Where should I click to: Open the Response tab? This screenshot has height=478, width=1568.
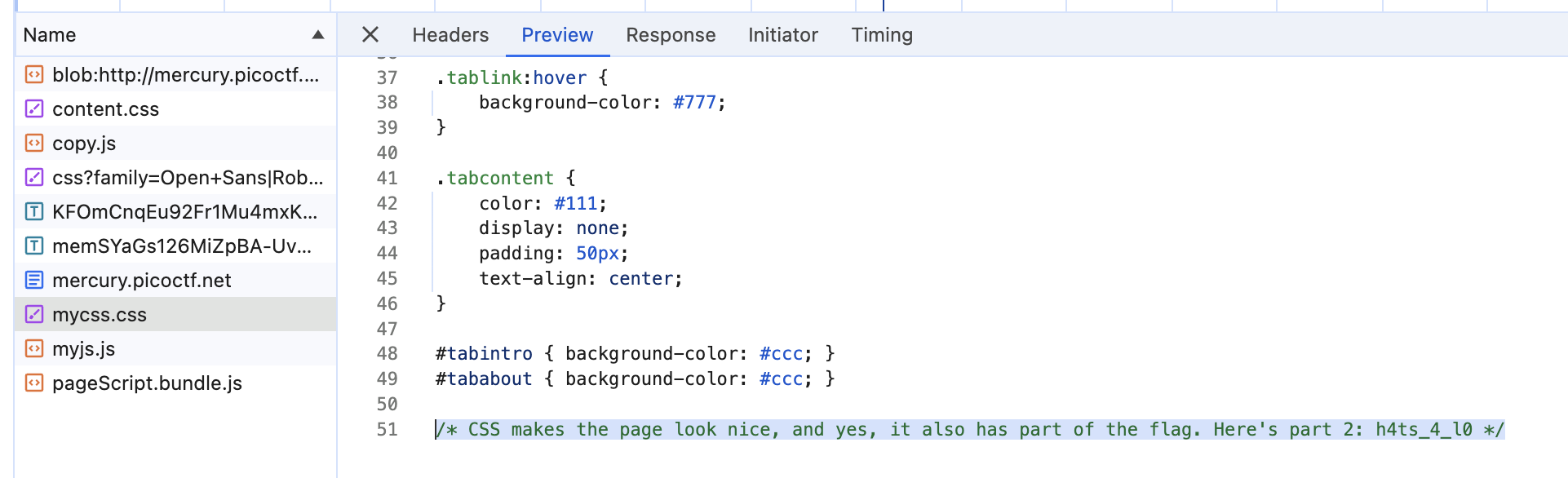[x=671, y=35]
